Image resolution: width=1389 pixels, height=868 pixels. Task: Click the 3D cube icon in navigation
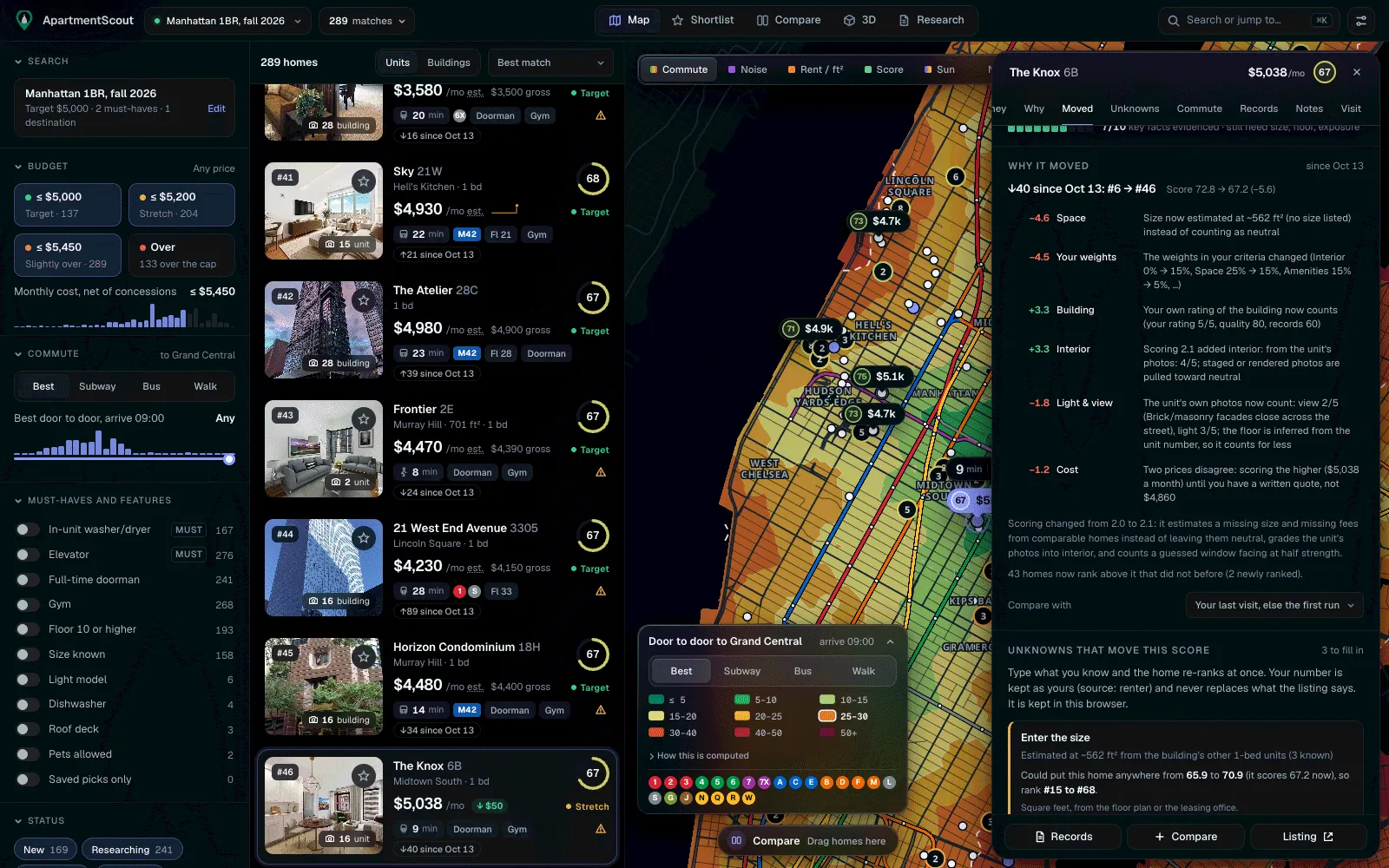click(x=849, y=20)
